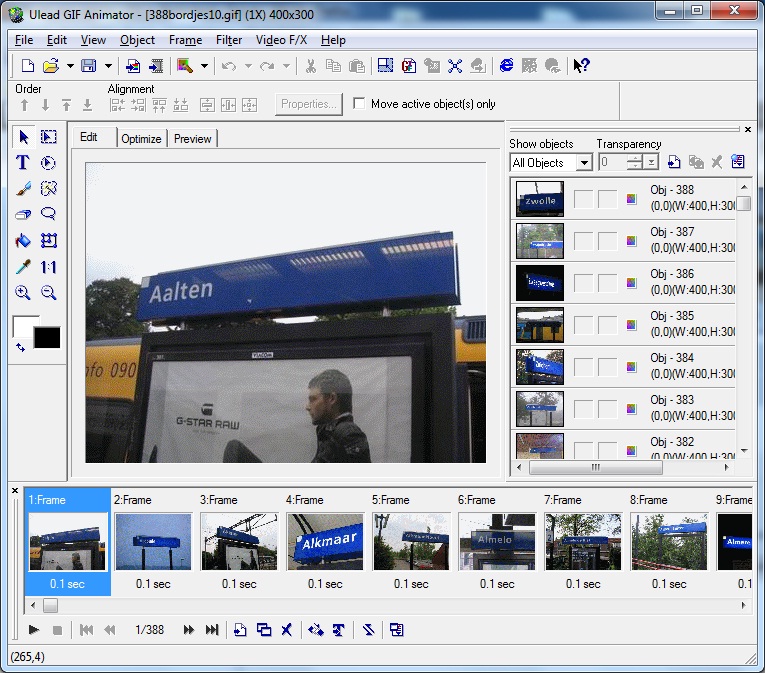Click the actual size 1:1 tool
Screen dimensions: 765x673
click(x=48, y=266)
